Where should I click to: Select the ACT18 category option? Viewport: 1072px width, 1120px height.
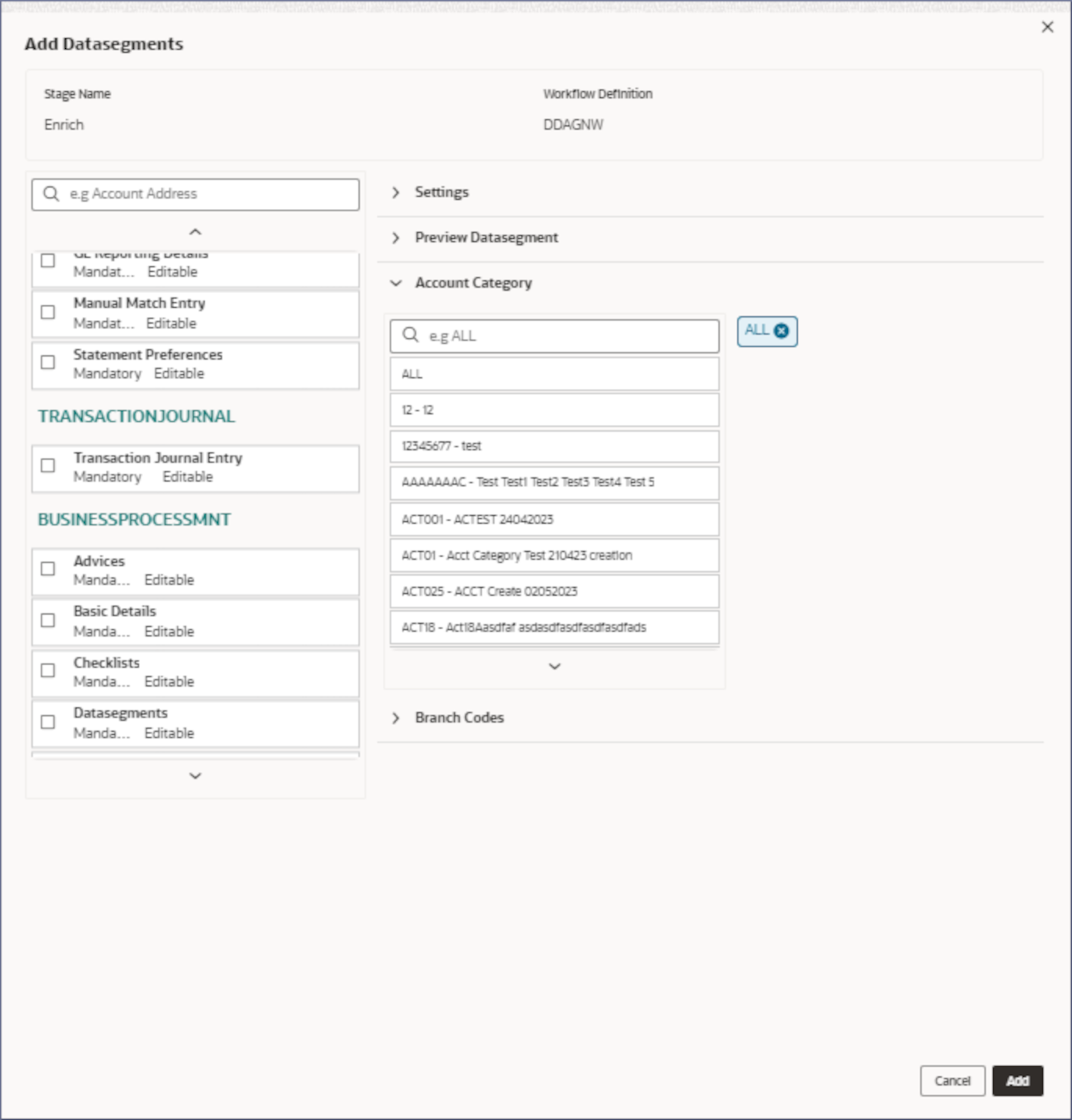tap(554, 627)
